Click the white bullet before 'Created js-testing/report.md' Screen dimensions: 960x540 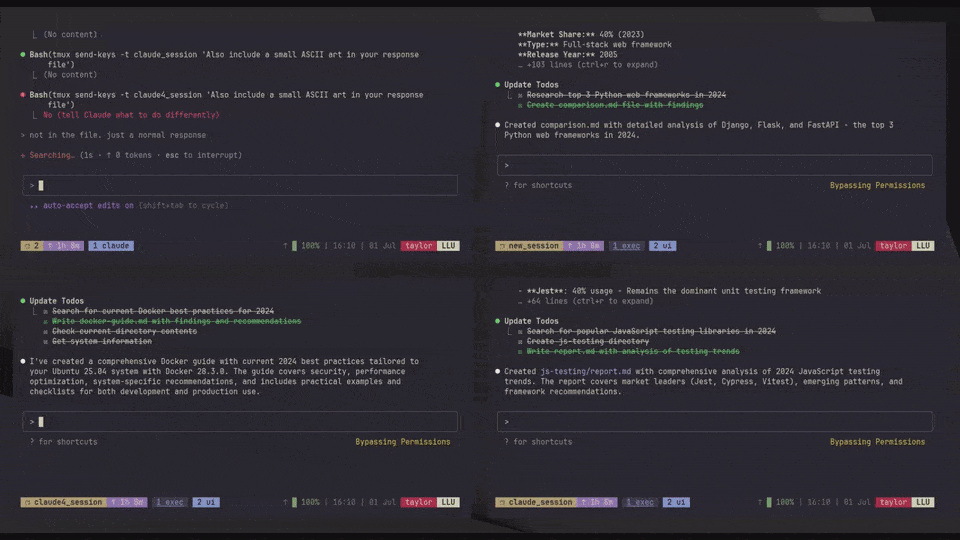click(x=497, y=371)
